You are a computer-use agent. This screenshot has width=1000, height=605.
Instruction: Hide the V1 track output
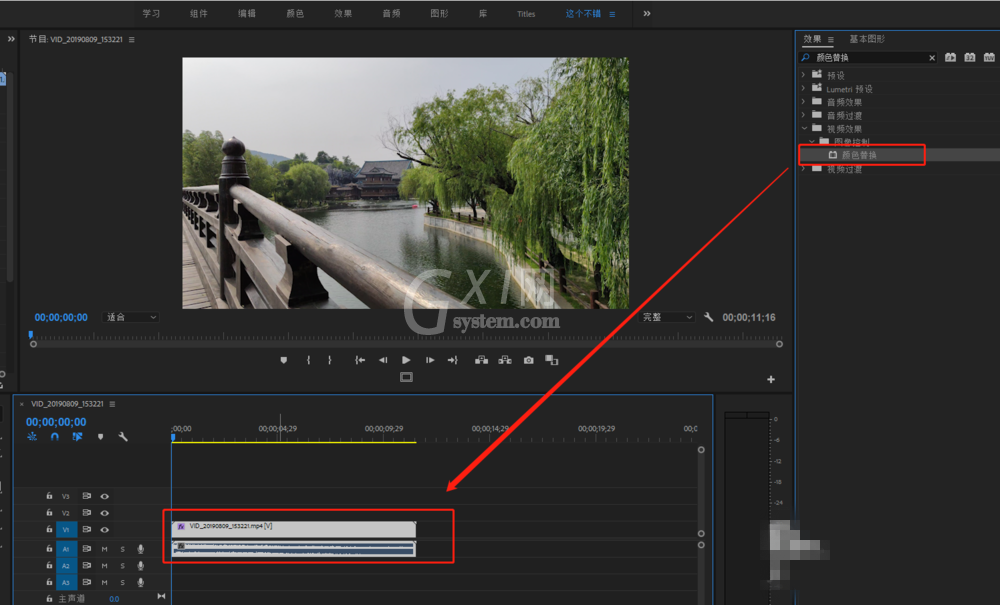[x=105, y=530]
